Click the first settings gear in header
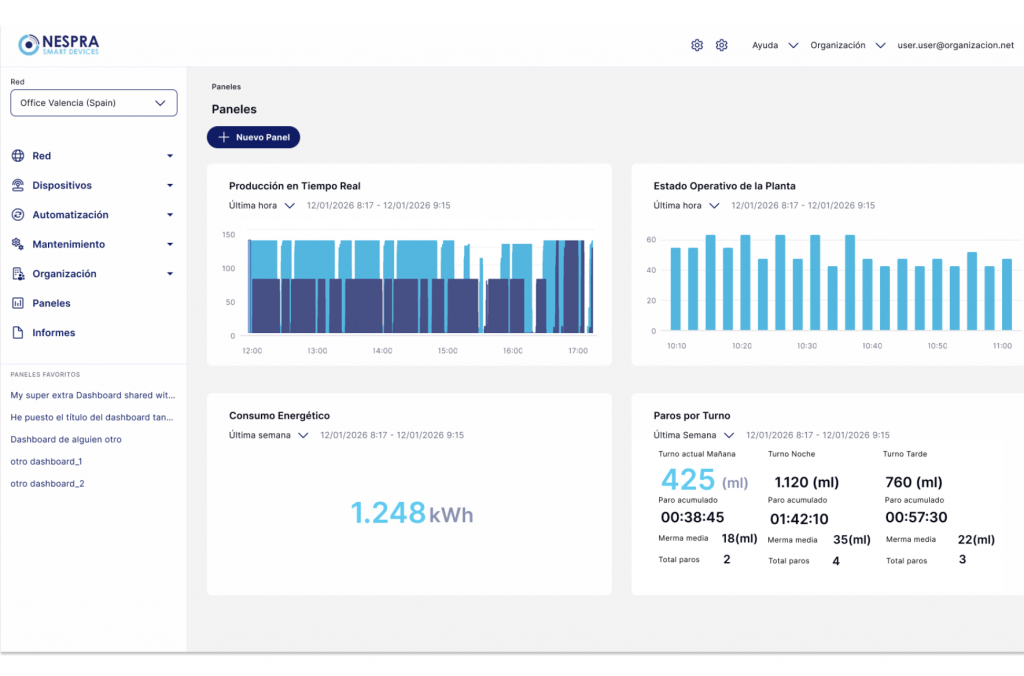Viewport: 1024px width, 676px height. pos(697,45)
